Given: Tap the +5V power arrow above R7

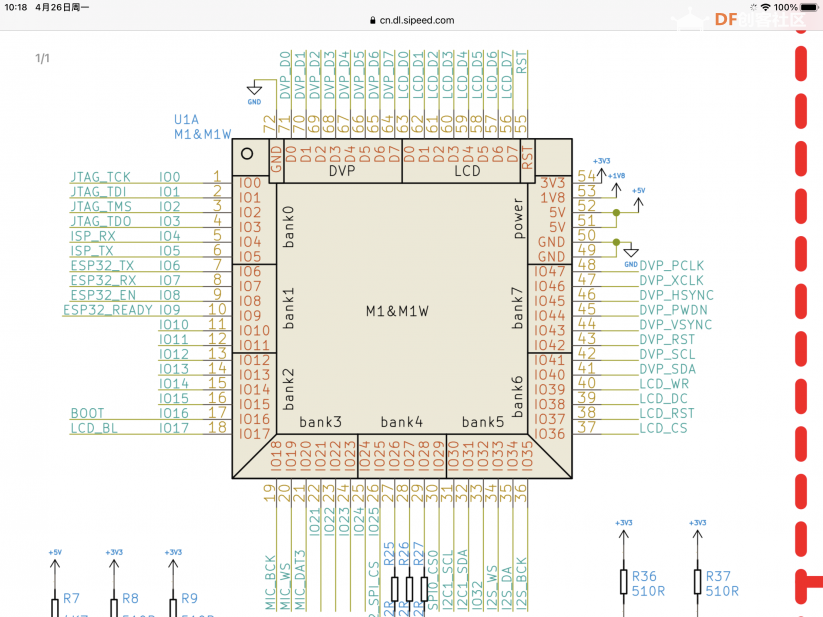Looking at the screenshot, I should (55, 561).
